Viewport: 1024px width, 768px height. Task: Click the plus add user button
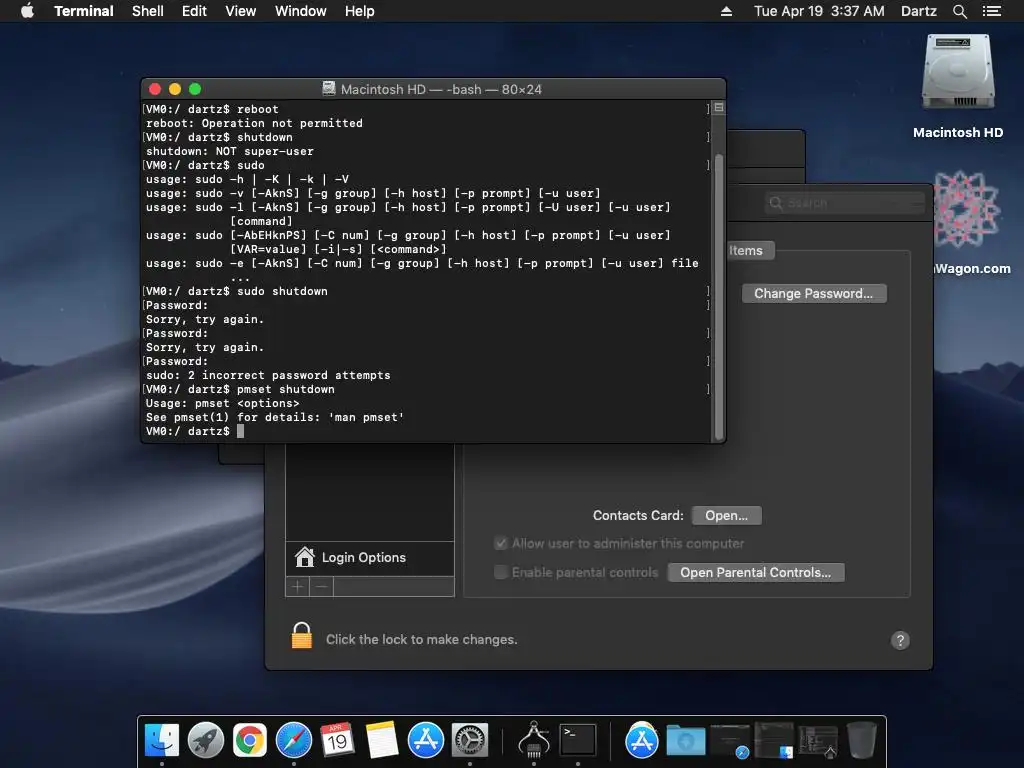click(x=297, y=586)
